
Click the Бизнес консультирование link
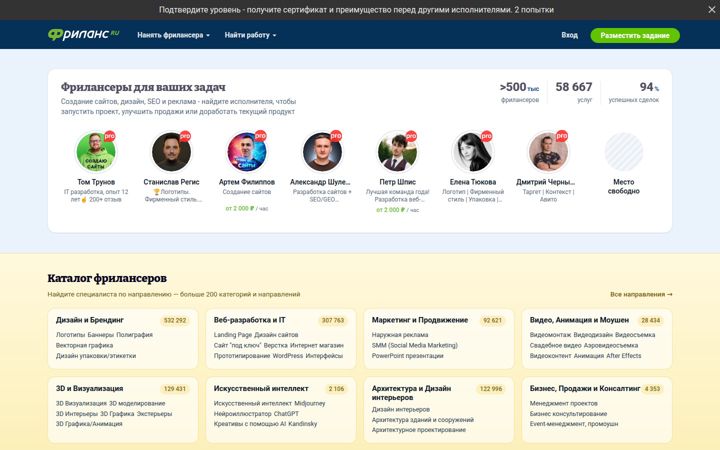(568, 414)
